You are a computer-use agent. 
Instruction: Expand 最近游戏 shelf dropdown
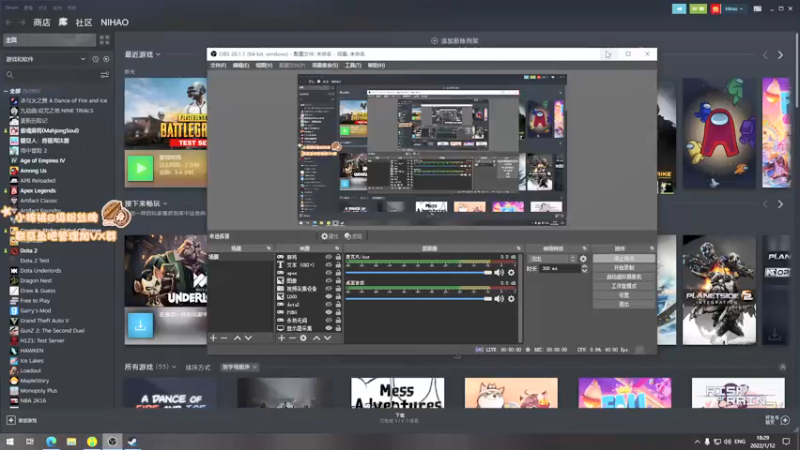point(158,54)
